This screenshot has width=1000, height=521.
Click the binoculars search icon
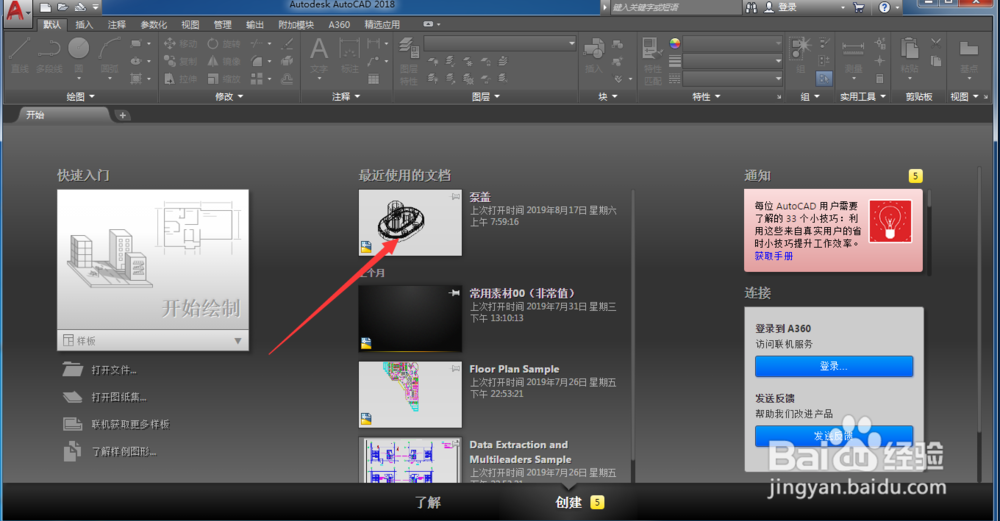point(751,8)
